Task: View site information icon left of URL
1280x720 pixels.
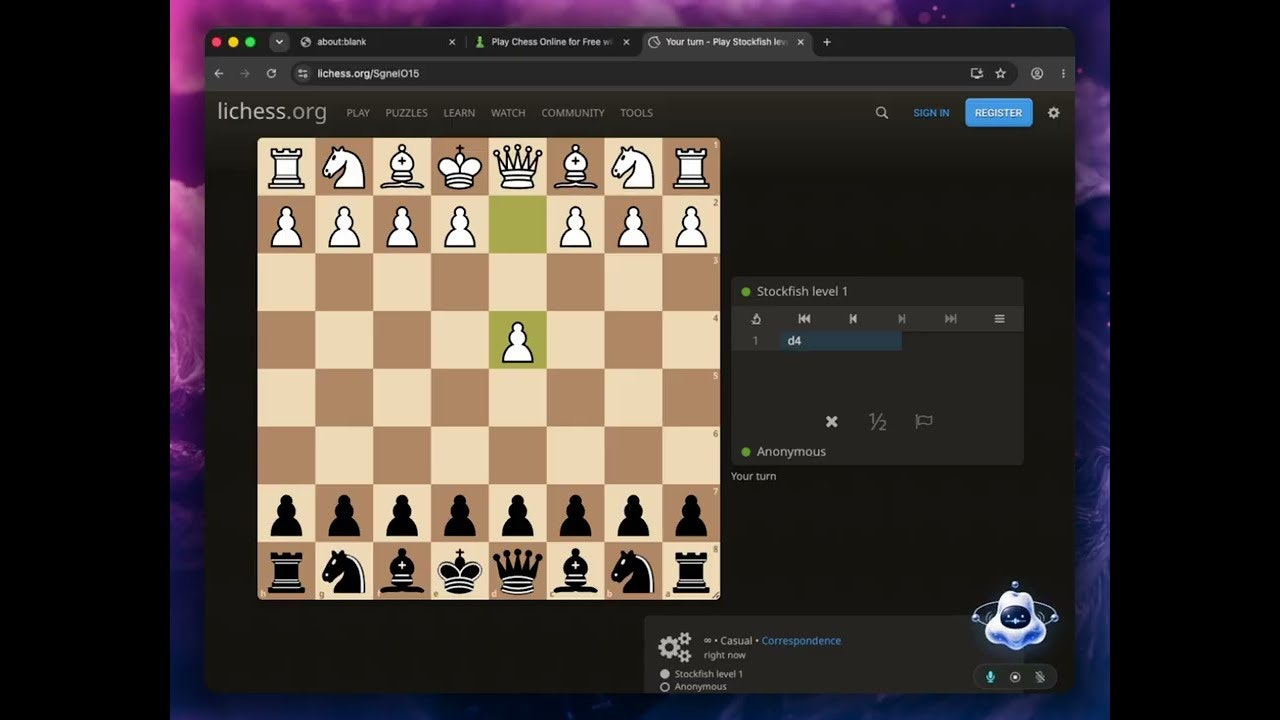Action: (x=303, y=73)
